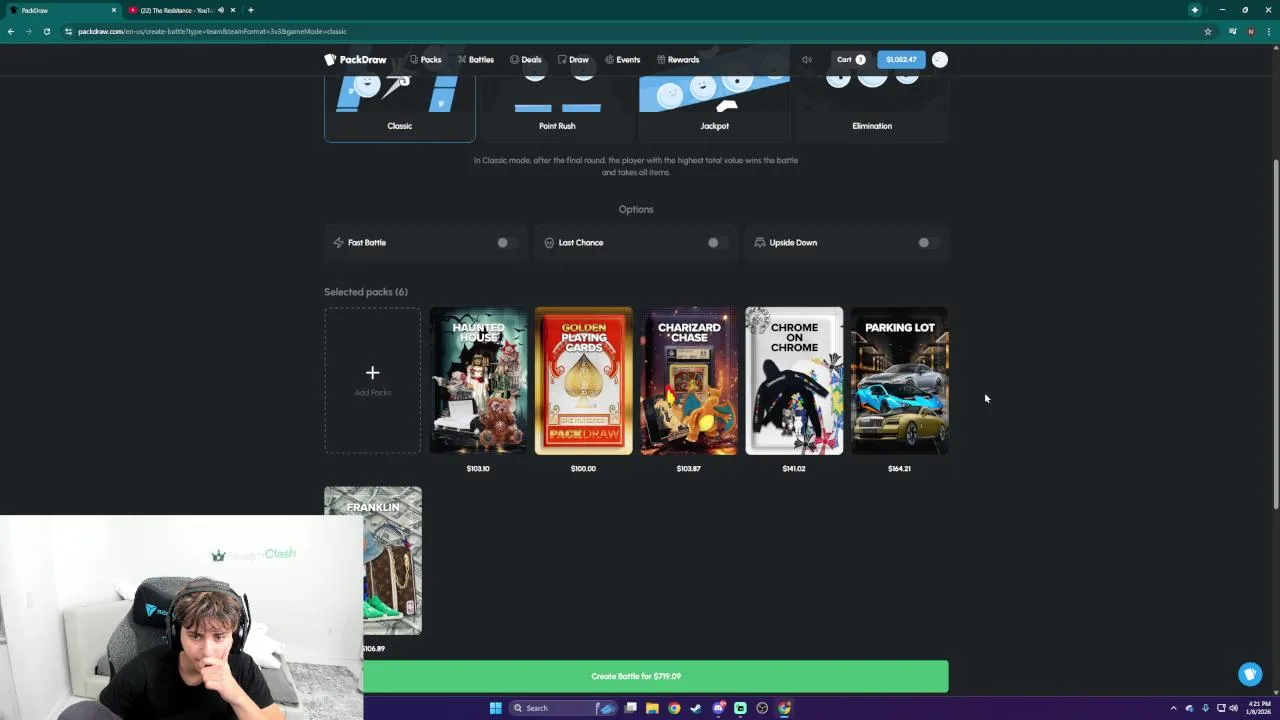Image resolution: width=1280 pixels, height=720 pixels.
Task: Click the Upside Down icon
Action: (x=759, y=242)
